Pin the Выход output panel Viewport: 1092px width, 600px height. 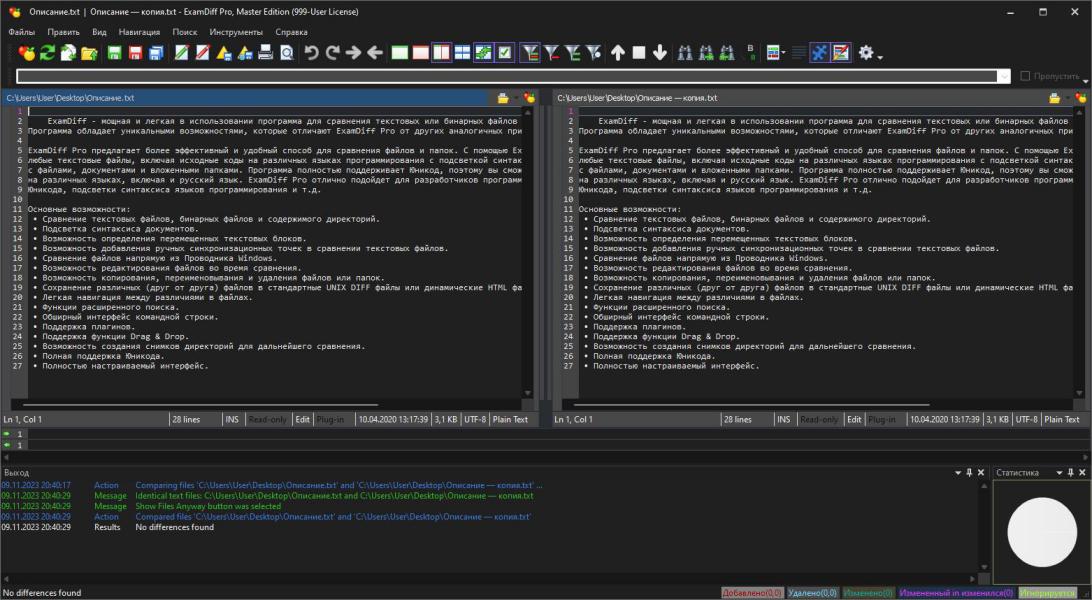pos(969,473)
